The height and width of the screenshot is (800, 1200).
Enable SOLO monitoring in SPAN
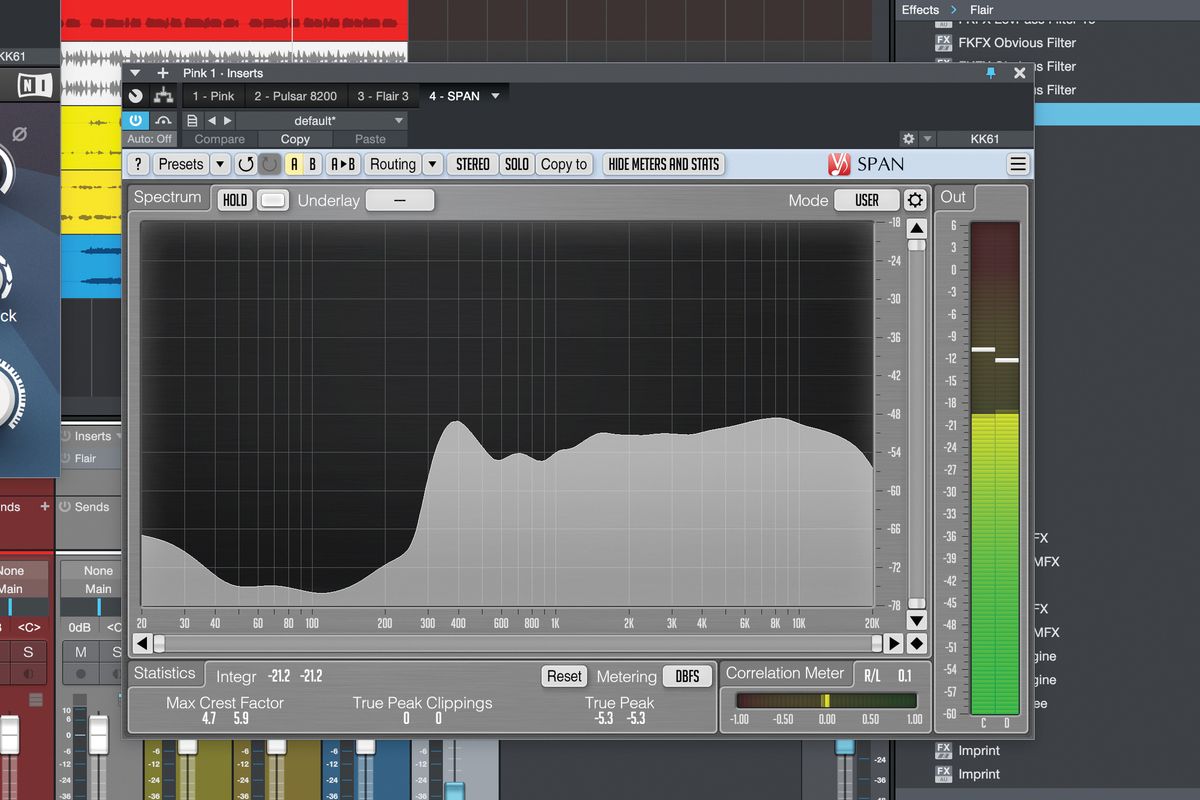click(x=517, y=163)
